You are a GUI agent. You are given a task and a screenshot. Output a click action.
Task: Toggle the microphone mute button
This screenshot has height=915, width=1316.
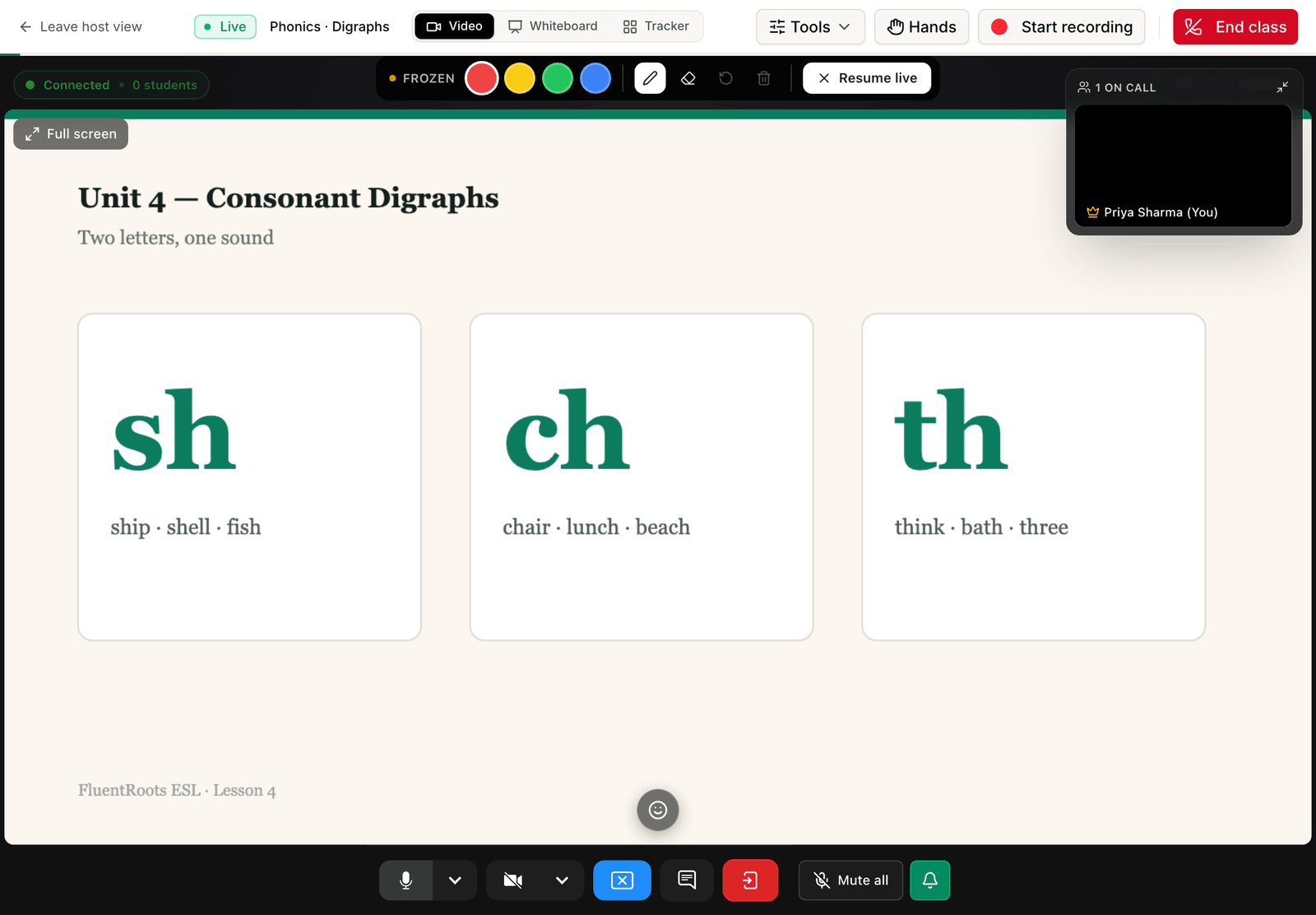[405, 880]
